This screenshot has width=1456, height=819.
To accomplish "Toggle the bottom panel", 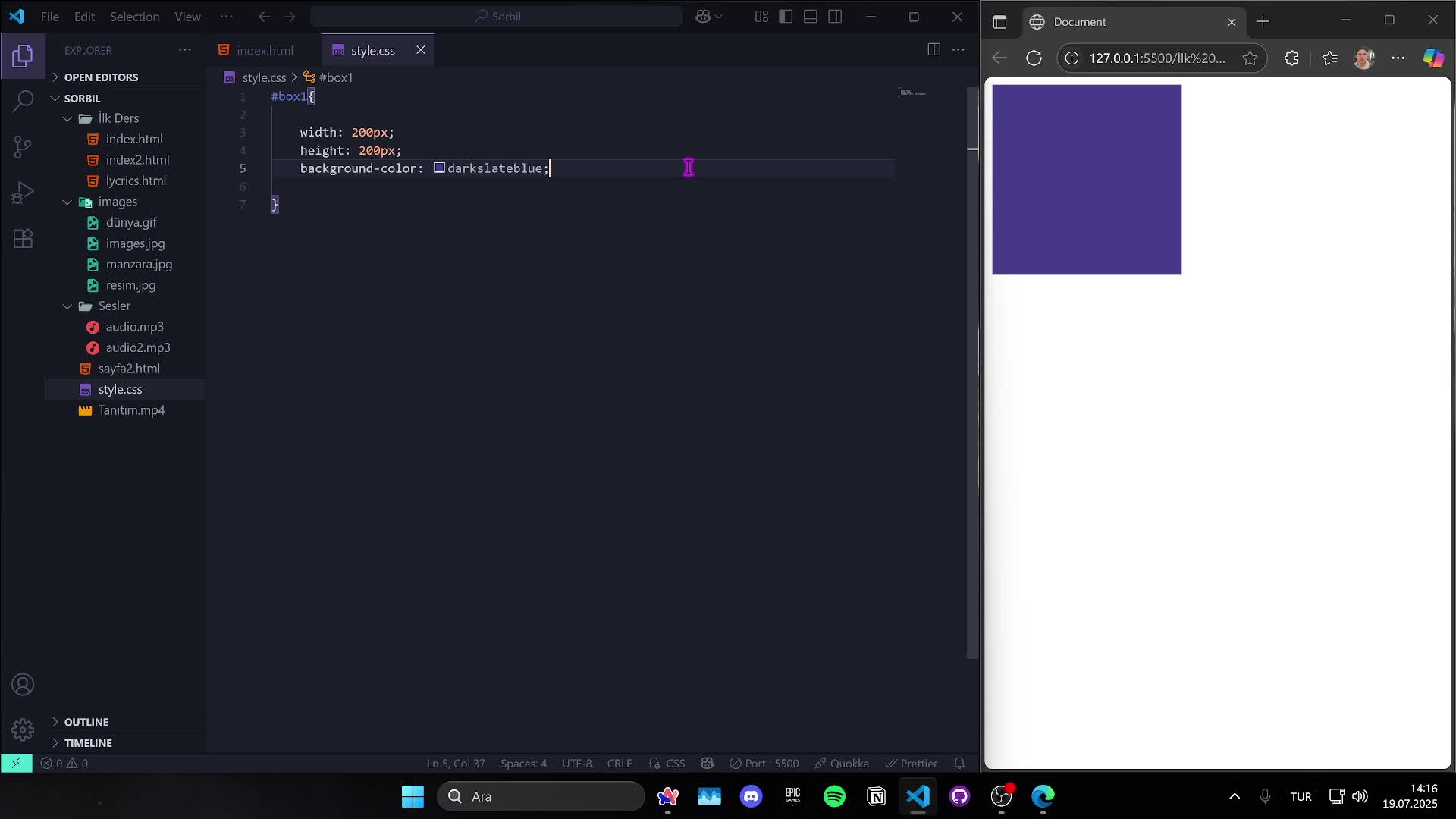I will (810, 17).
